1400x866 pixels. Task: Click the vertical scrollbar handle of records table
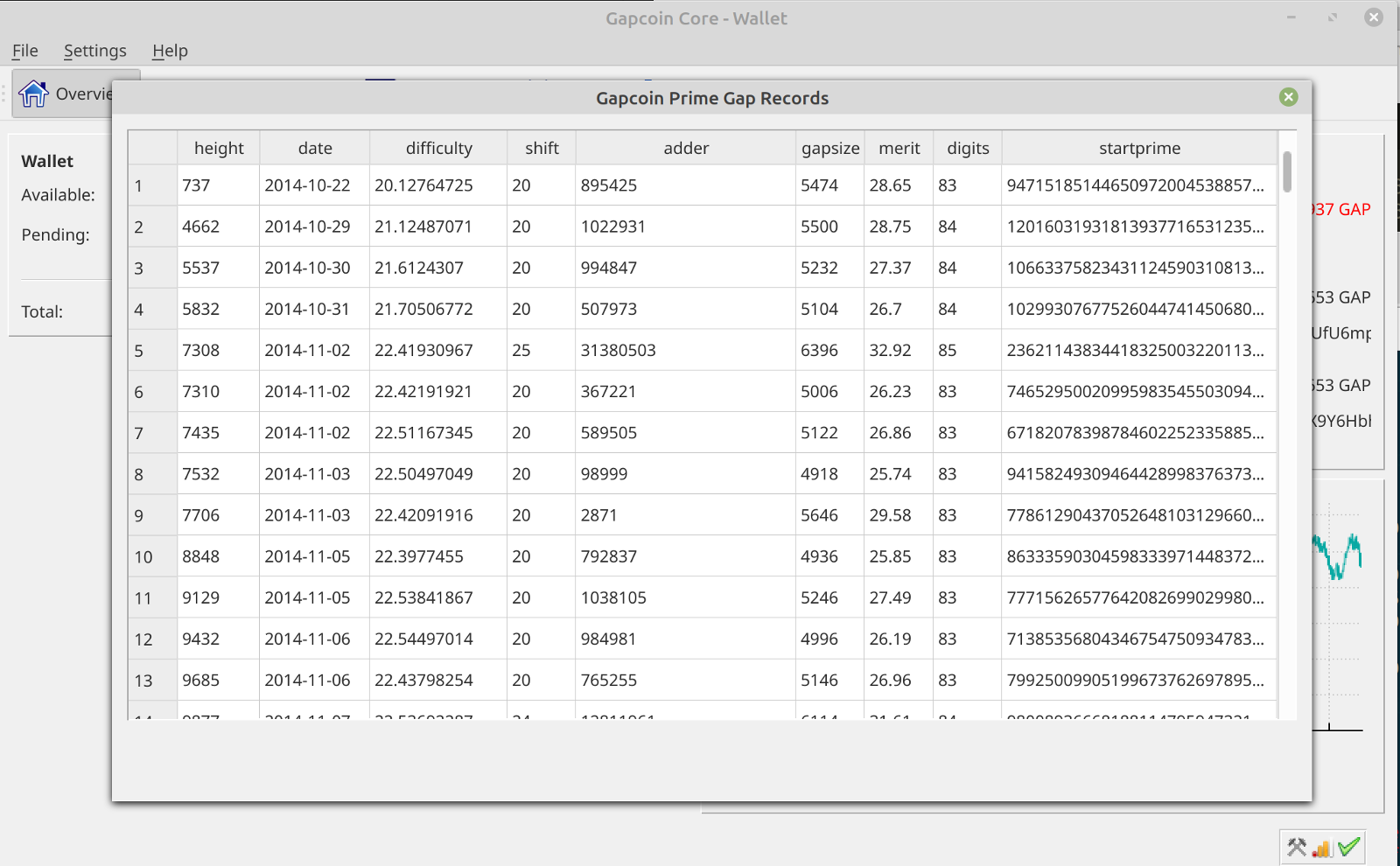[x=1286, y=171]
